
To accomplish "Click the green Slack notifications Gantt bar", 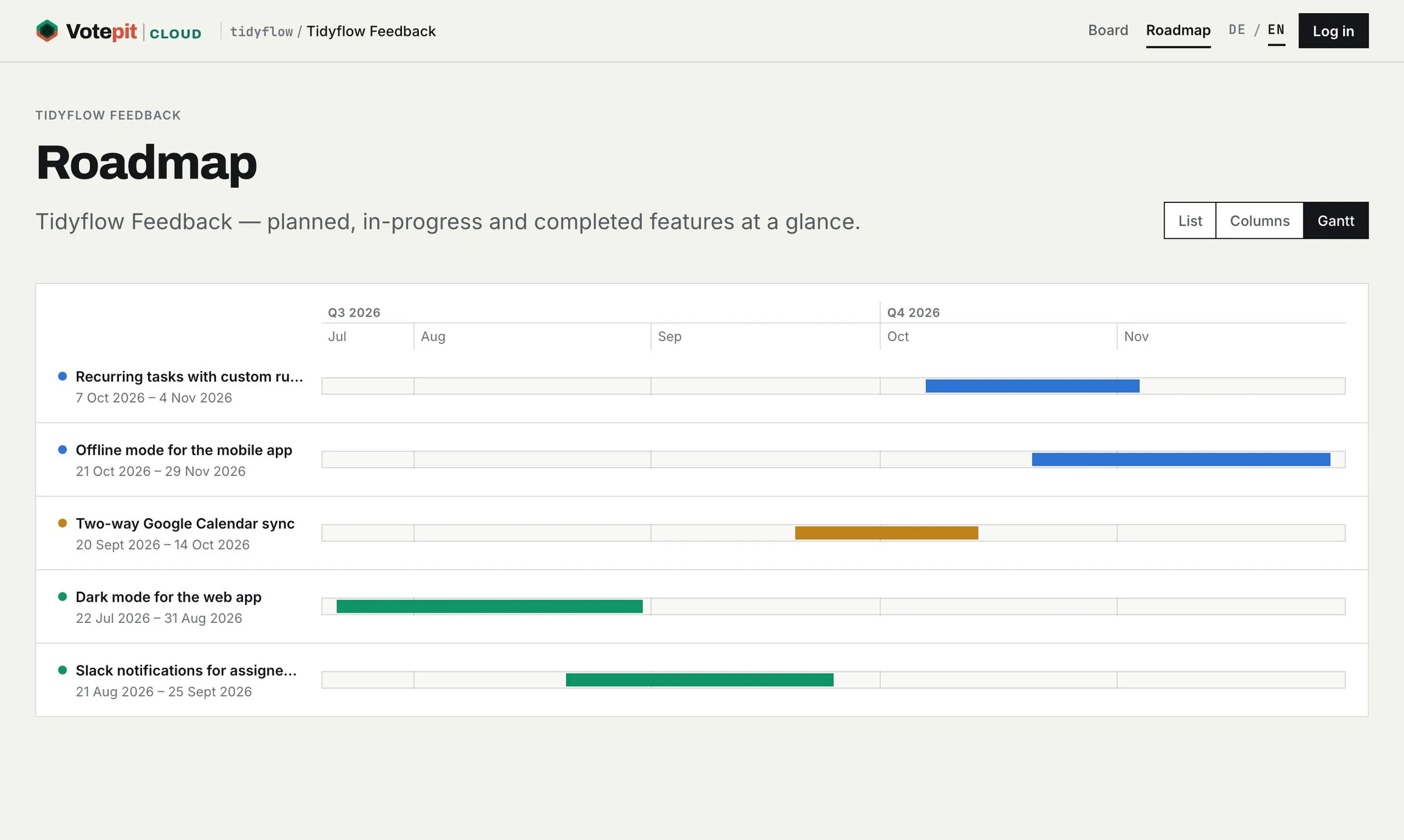I will [x=699, y=680].
